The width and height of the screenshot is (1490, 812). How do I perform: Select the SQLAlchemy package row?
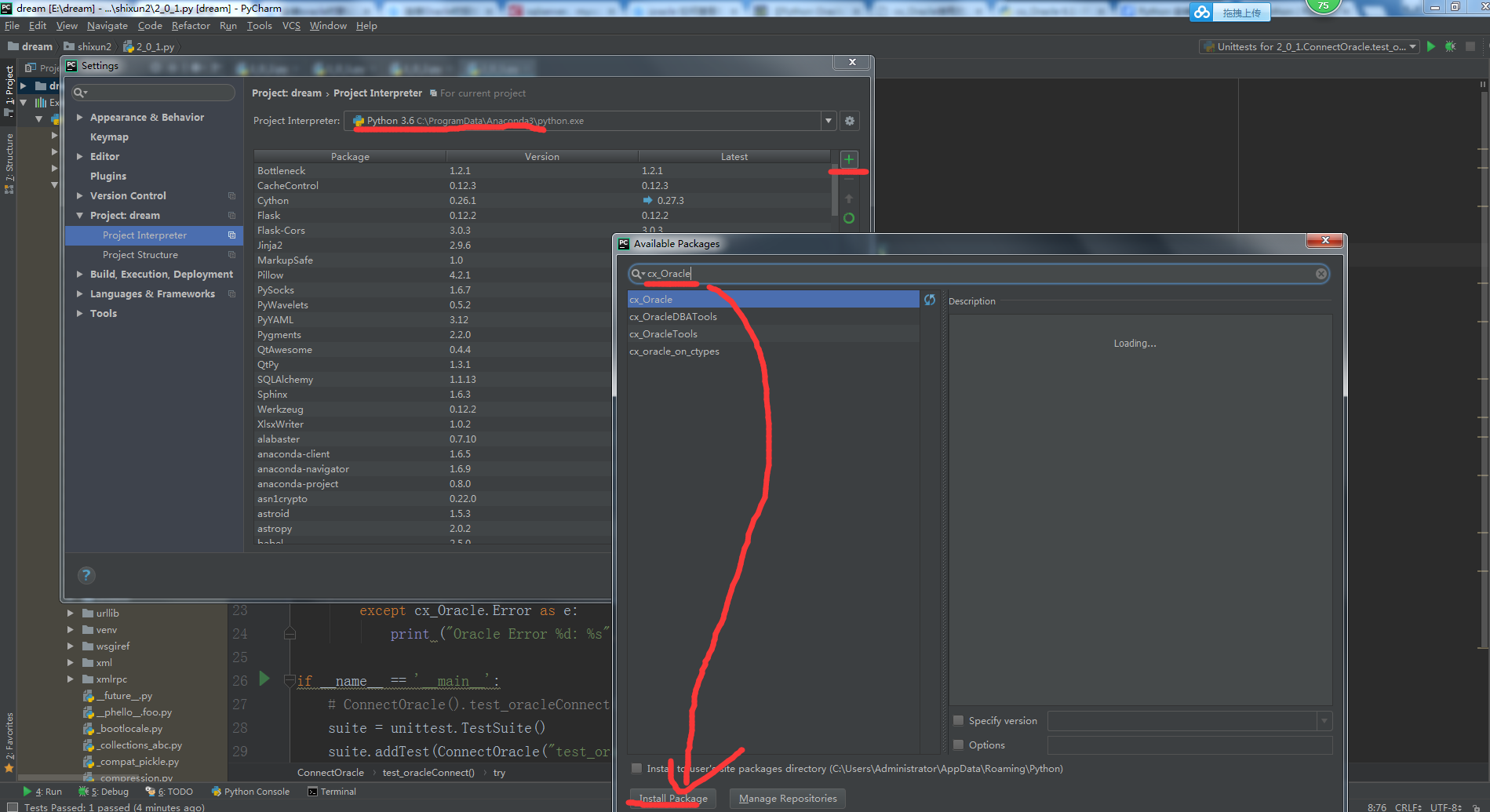click(432, 380)
